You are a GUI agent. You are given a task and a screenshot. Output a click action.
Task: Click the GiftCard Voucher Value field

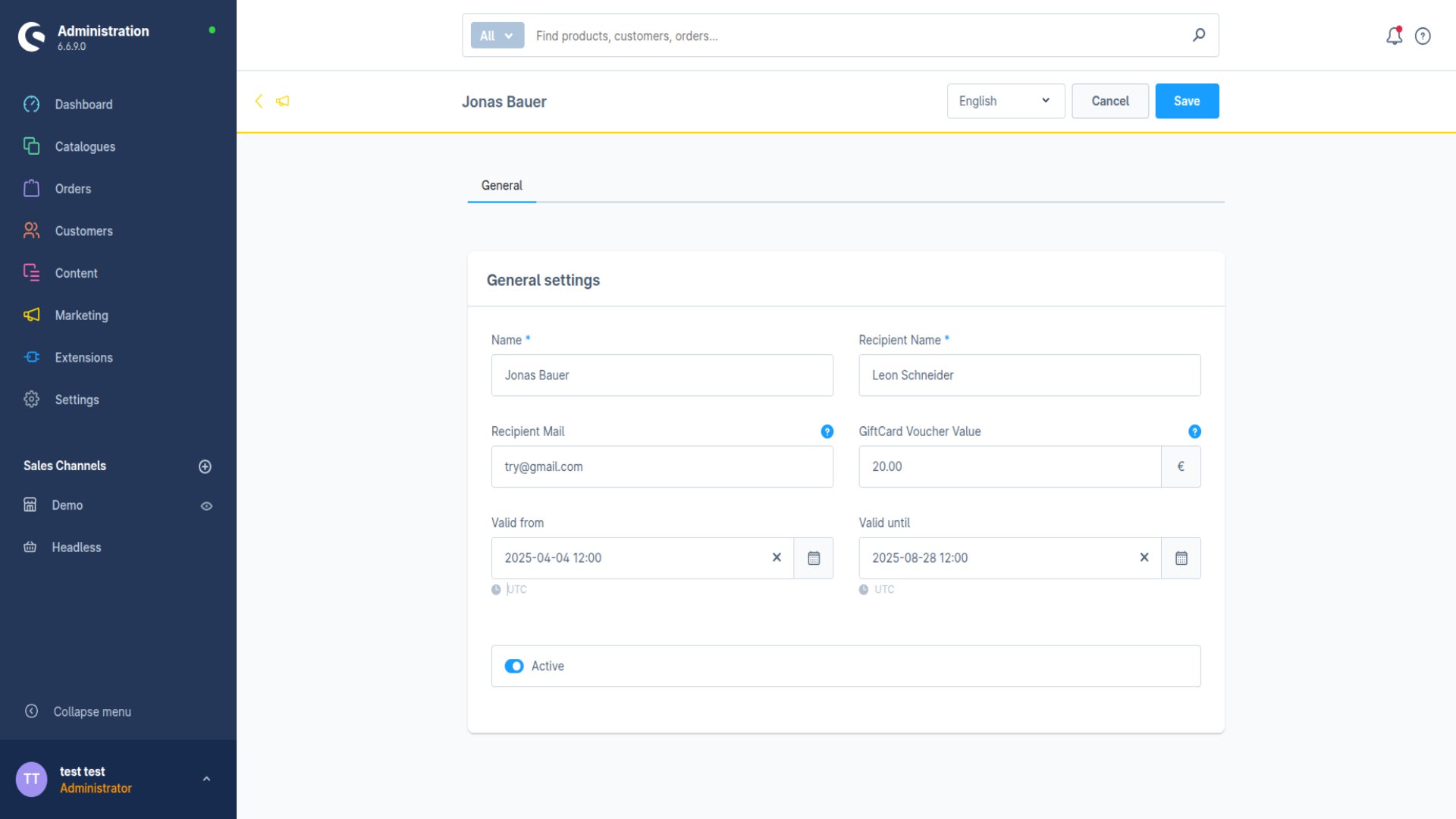tap(1009, 466)
